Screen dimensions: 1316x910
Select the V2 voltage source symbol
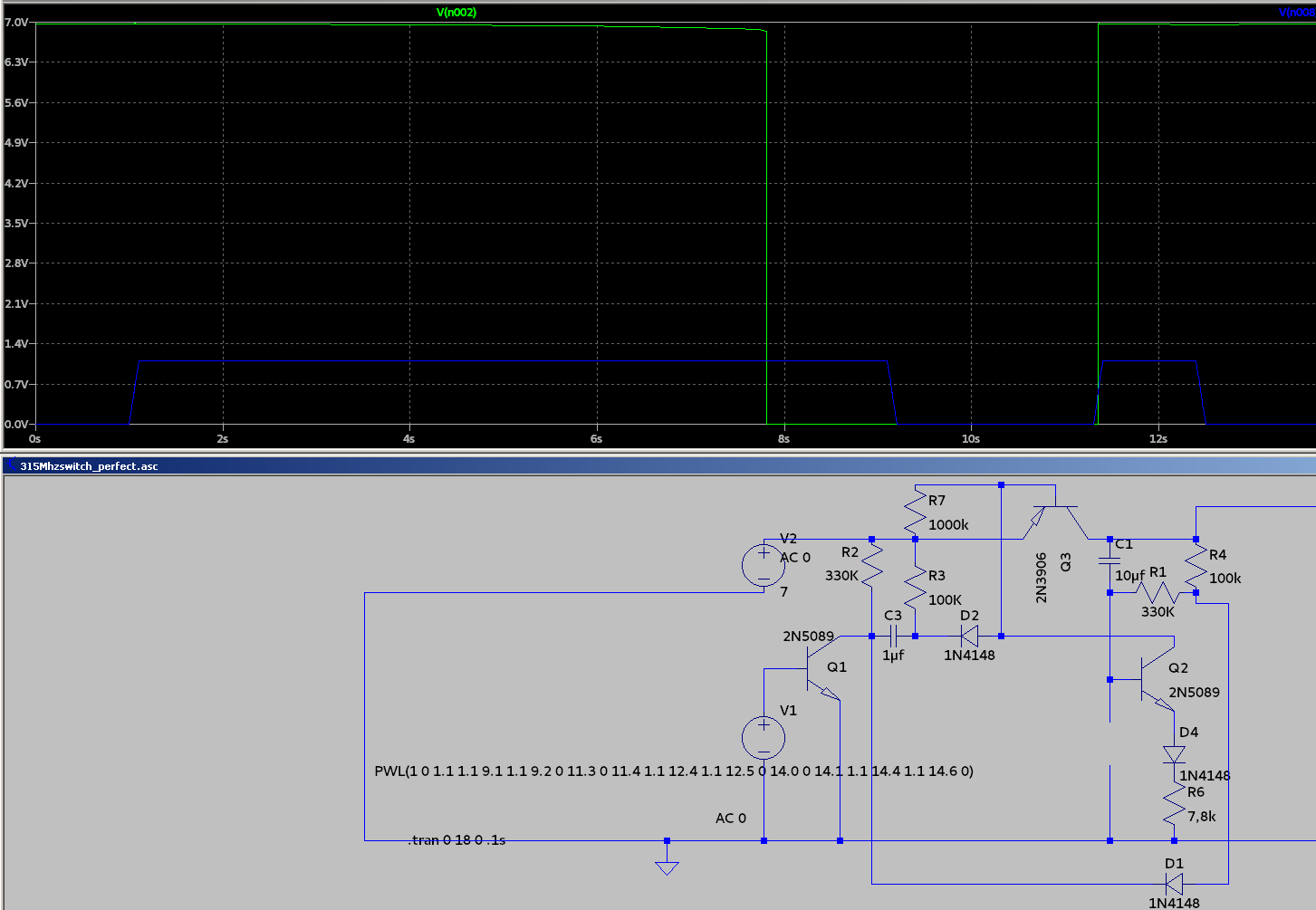(x=764, y=565)
